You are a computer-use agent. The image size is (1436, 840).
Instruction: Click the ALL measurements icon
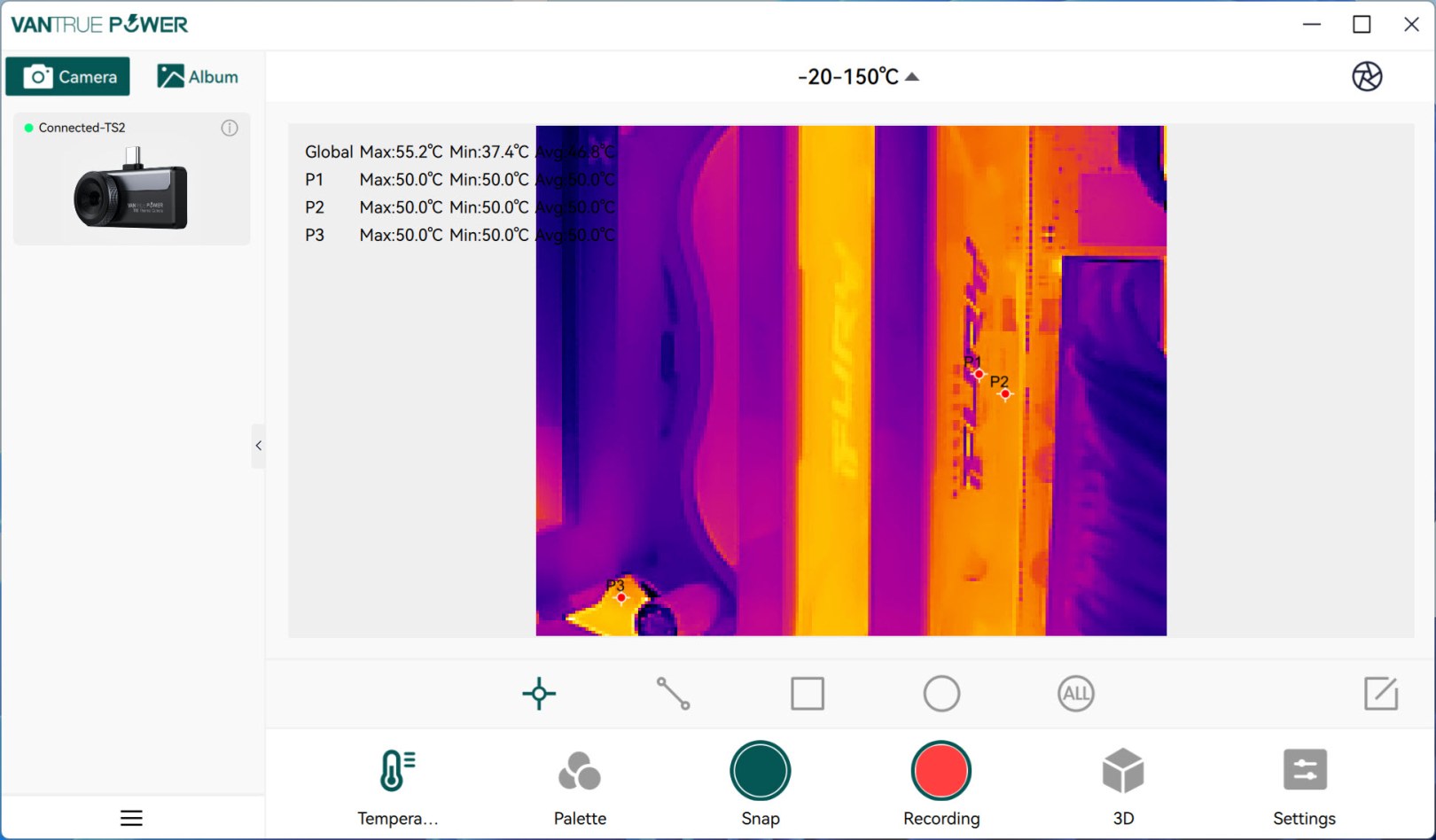click(x=1076, y=694)
